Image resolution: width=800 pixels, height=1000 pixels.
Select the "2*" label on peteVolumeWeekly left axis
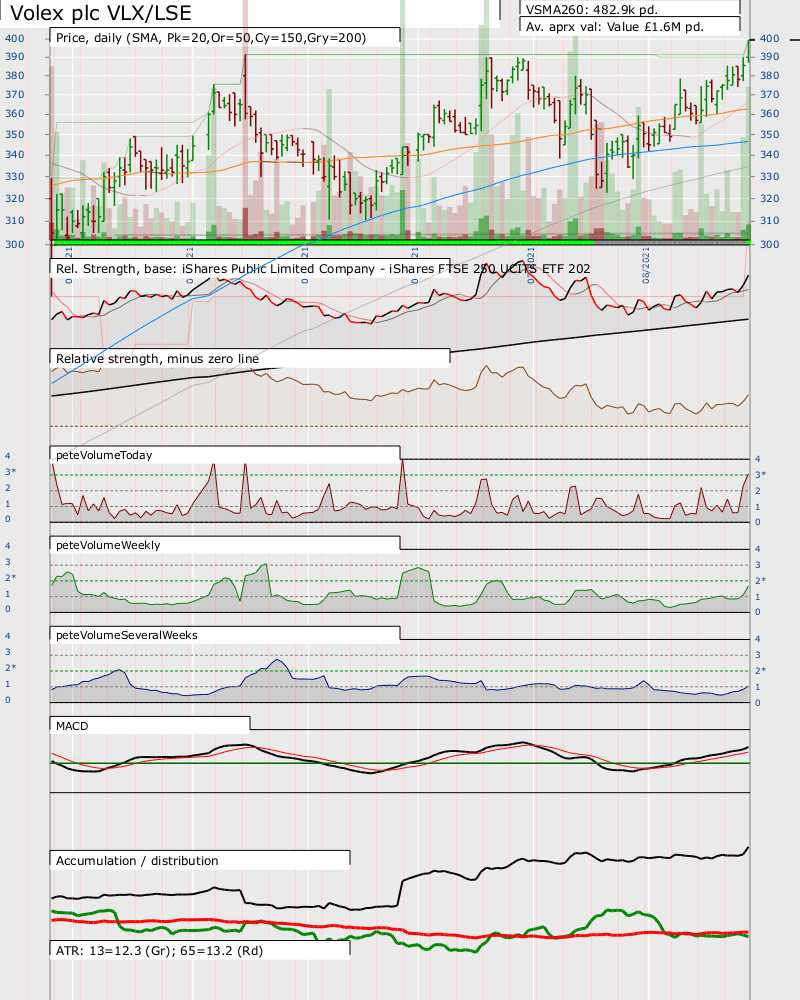pos(11,577)
